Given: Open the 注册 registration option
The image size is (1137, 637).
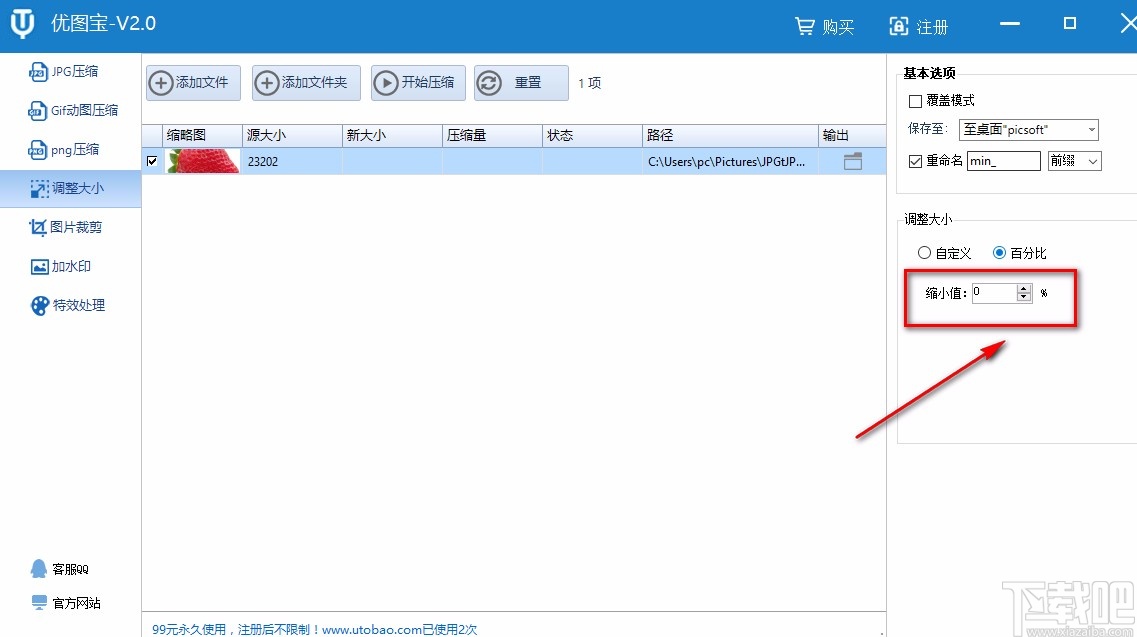Looking at the screenshot, I should [918, 25].
